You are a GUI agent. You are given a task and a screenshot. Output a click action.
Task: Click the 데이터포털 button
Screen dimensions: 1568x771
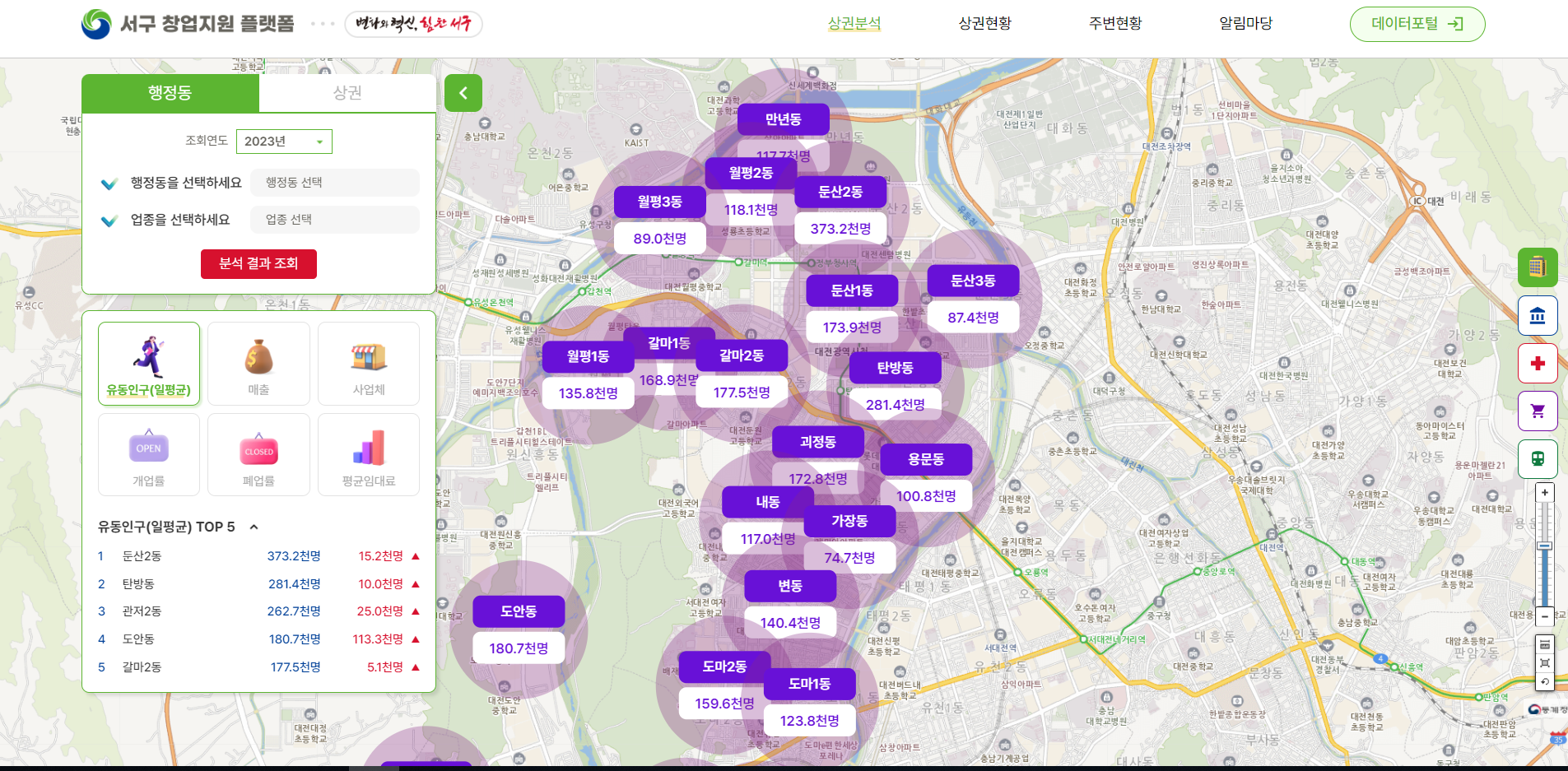pyautogui.click(x=1417, y=24)
